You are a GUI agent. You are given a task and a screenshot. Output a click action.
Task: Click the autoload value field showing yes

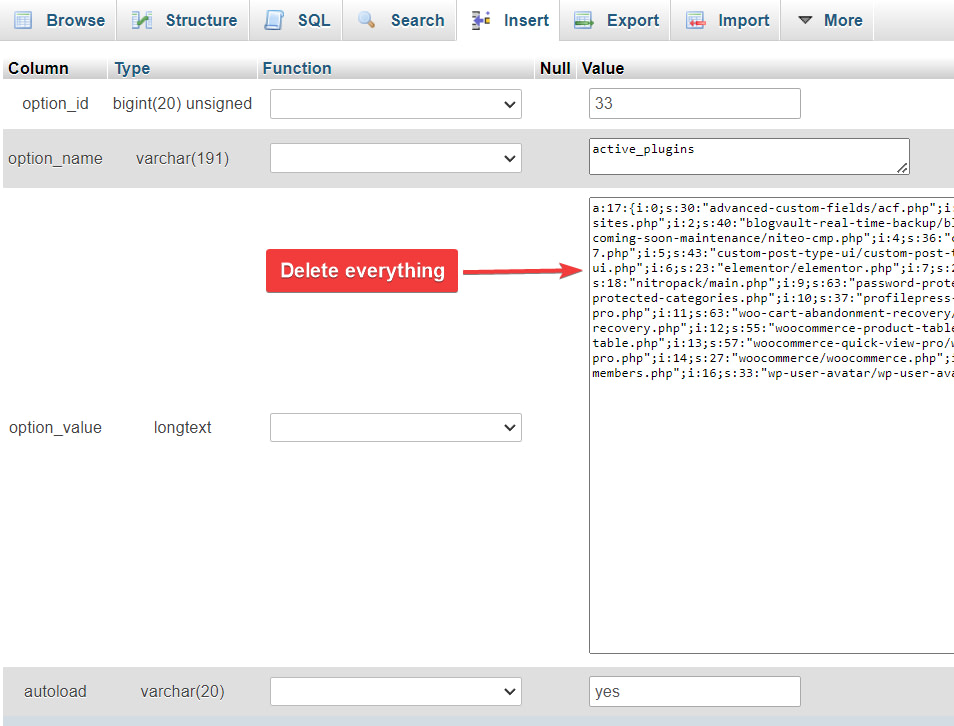click(x=694, y=691)
